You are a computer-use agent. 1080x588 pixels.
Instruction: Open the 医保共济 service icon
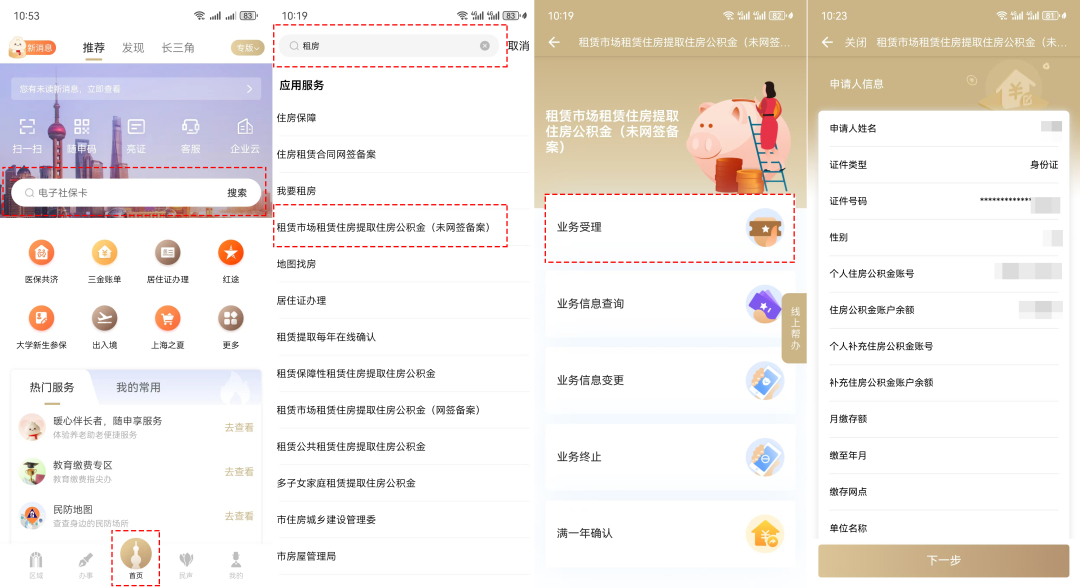(x=41, y=254)
